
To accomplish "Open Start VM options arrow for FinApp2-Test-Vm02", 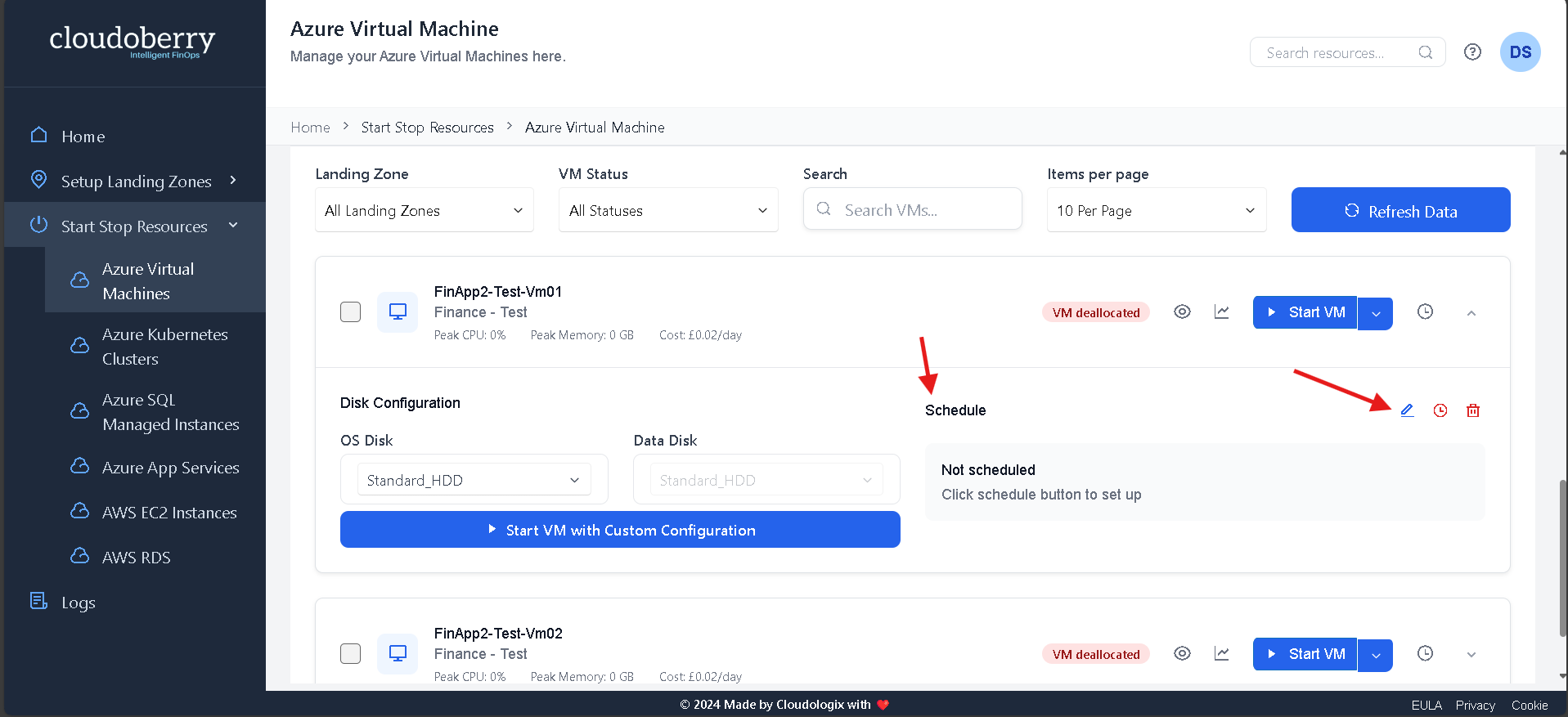I will pos(1376,655).
